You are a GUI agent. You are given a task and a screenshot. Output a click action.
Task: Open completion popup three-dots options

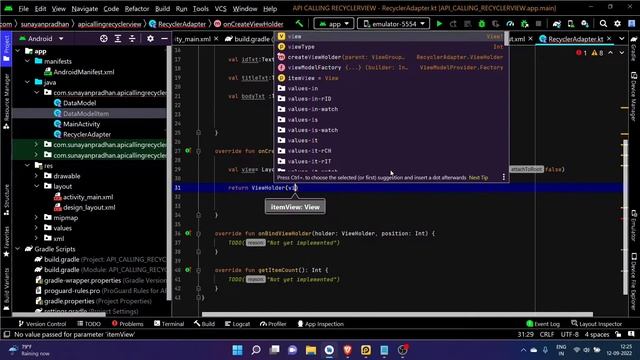pos(503,177)
